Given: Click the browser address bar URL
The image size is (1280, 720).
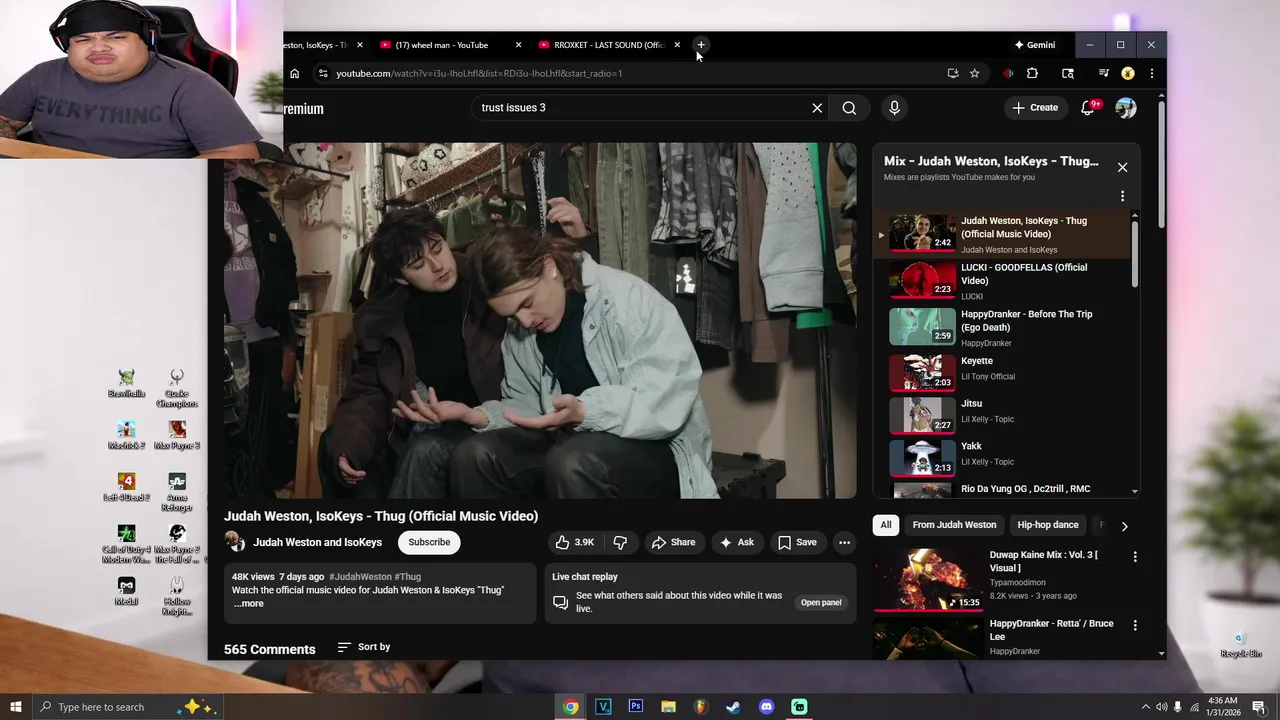Looking at the screenshot, I should (479, 73).
